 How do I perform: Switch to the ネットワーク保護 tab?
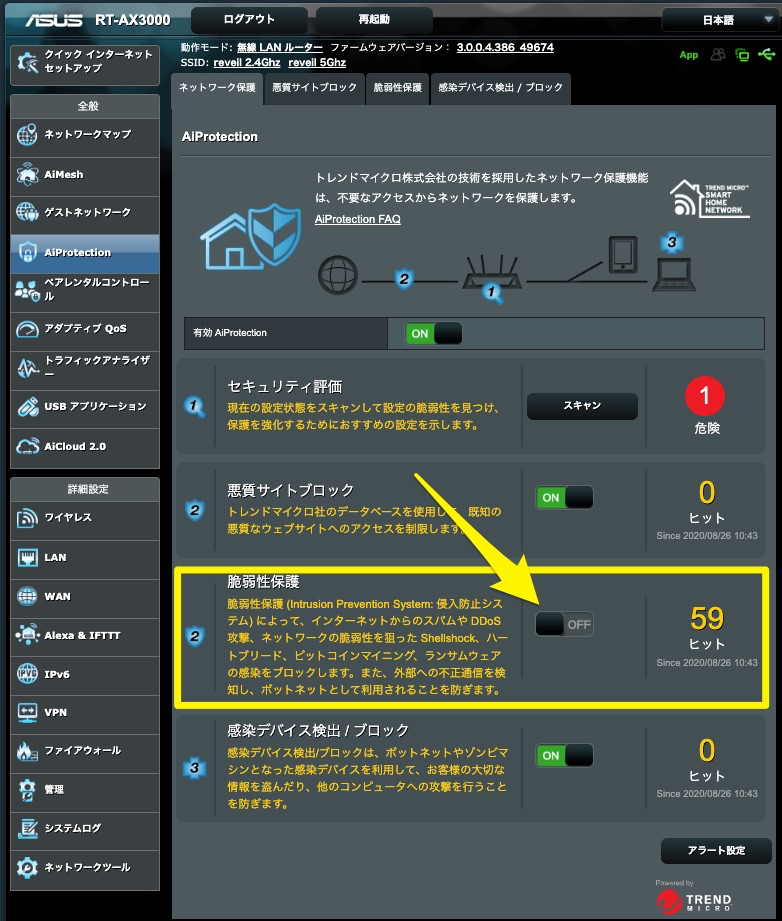tap(217, 88)
